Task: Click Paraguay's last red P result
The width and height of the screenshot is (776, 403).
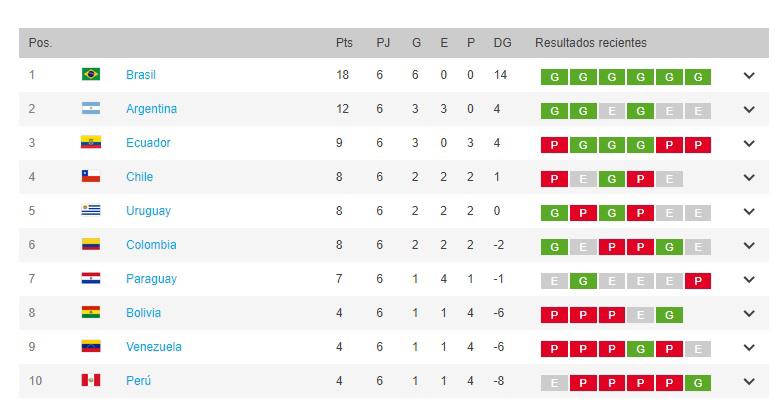Action: coord(698,281)
